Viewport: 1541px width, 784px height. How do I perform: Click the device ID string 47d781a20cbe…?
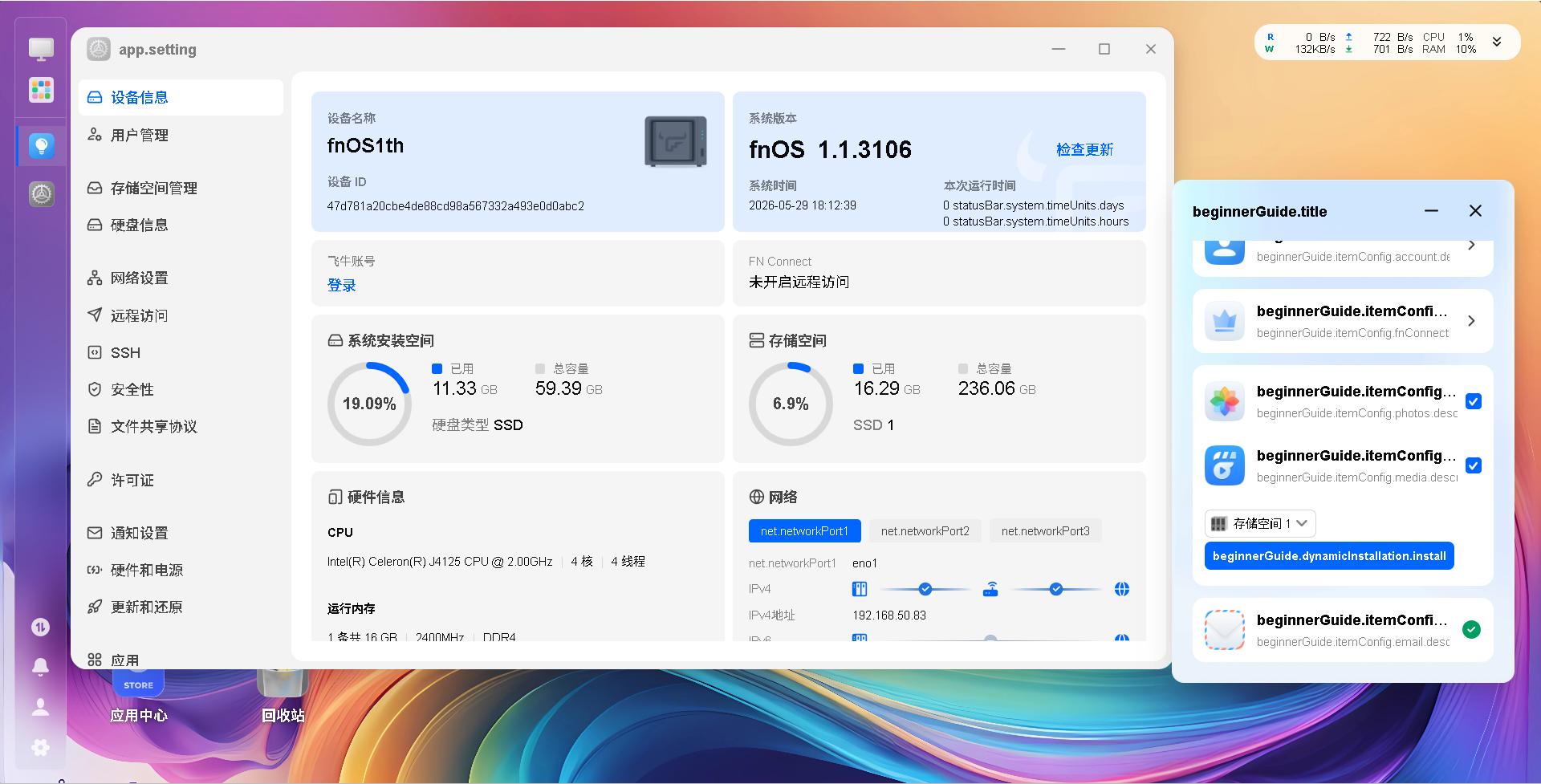coord(455,206)
